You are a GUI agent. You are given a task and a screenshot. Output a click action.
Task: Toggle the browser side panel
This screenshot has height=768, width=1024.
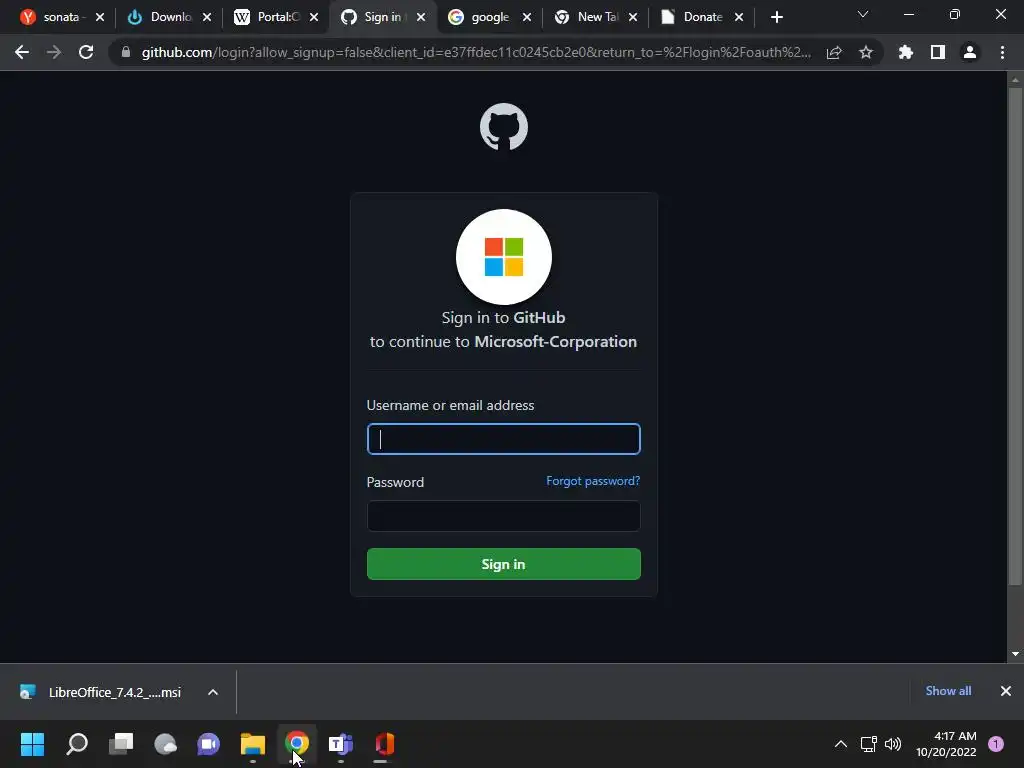coord(938,52)
